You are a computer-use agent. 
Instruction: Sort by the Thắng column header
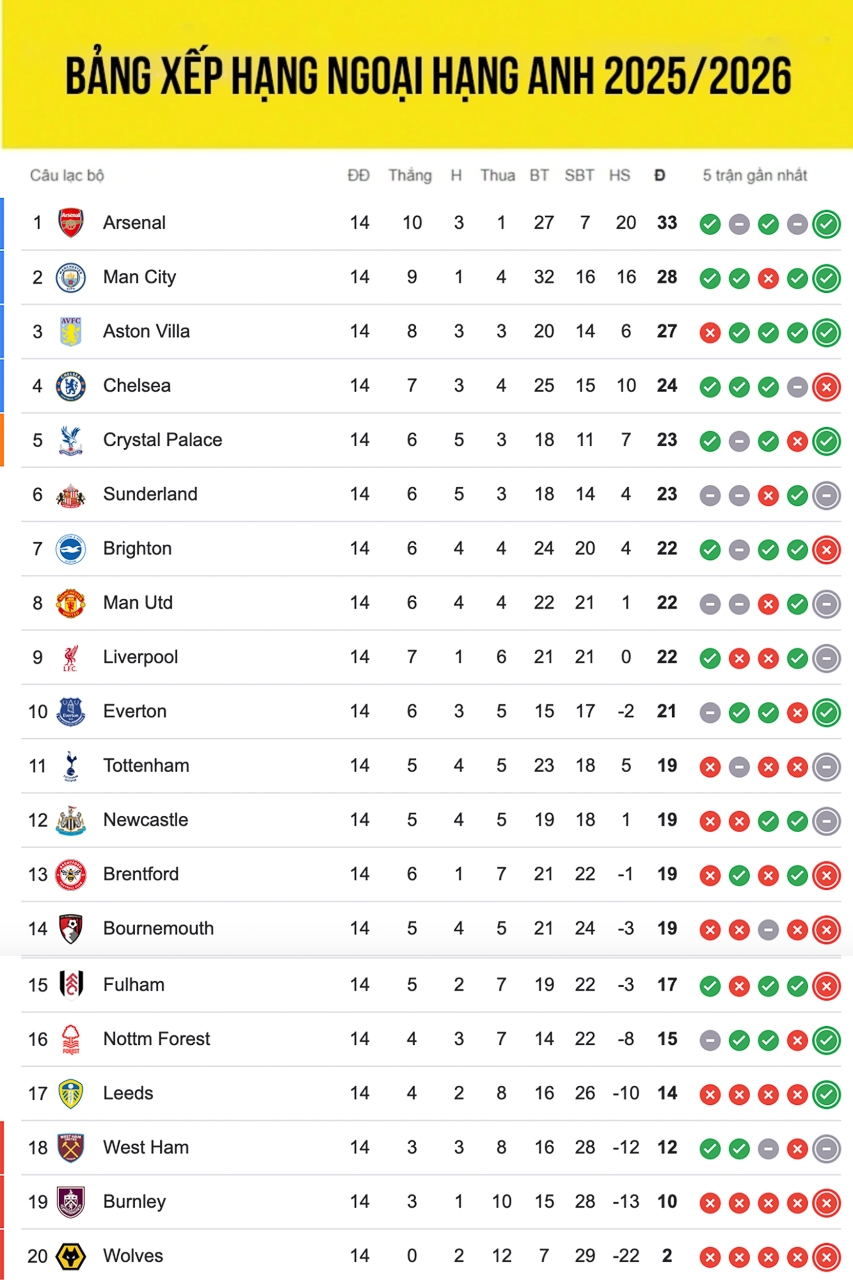tap(410, 176)
